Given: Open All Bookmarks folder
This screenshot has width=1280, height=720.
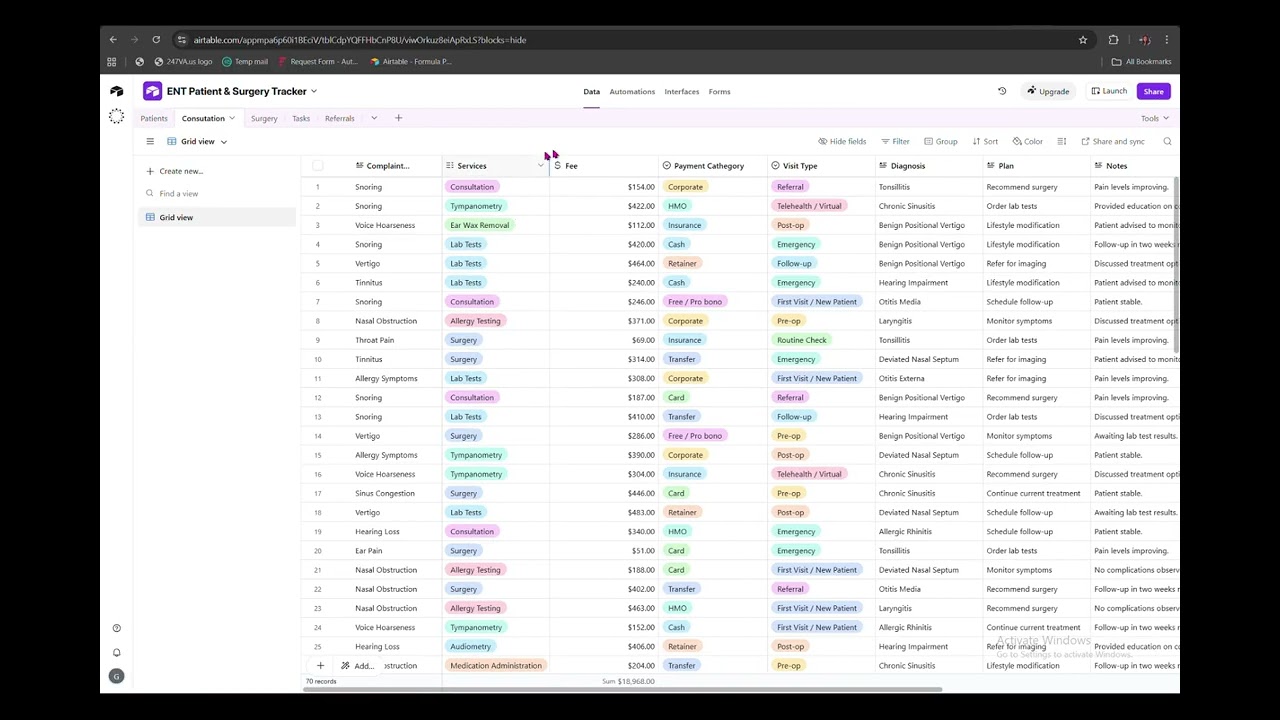Looking at the screenshot, I should 1141,61.
